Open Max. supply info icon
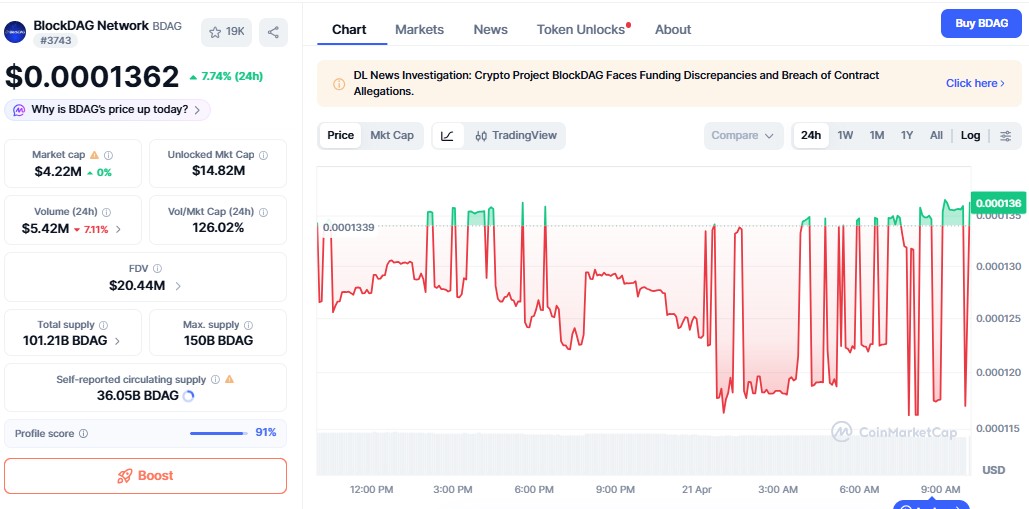1029x509 pixels. click(x=248, y=325)
